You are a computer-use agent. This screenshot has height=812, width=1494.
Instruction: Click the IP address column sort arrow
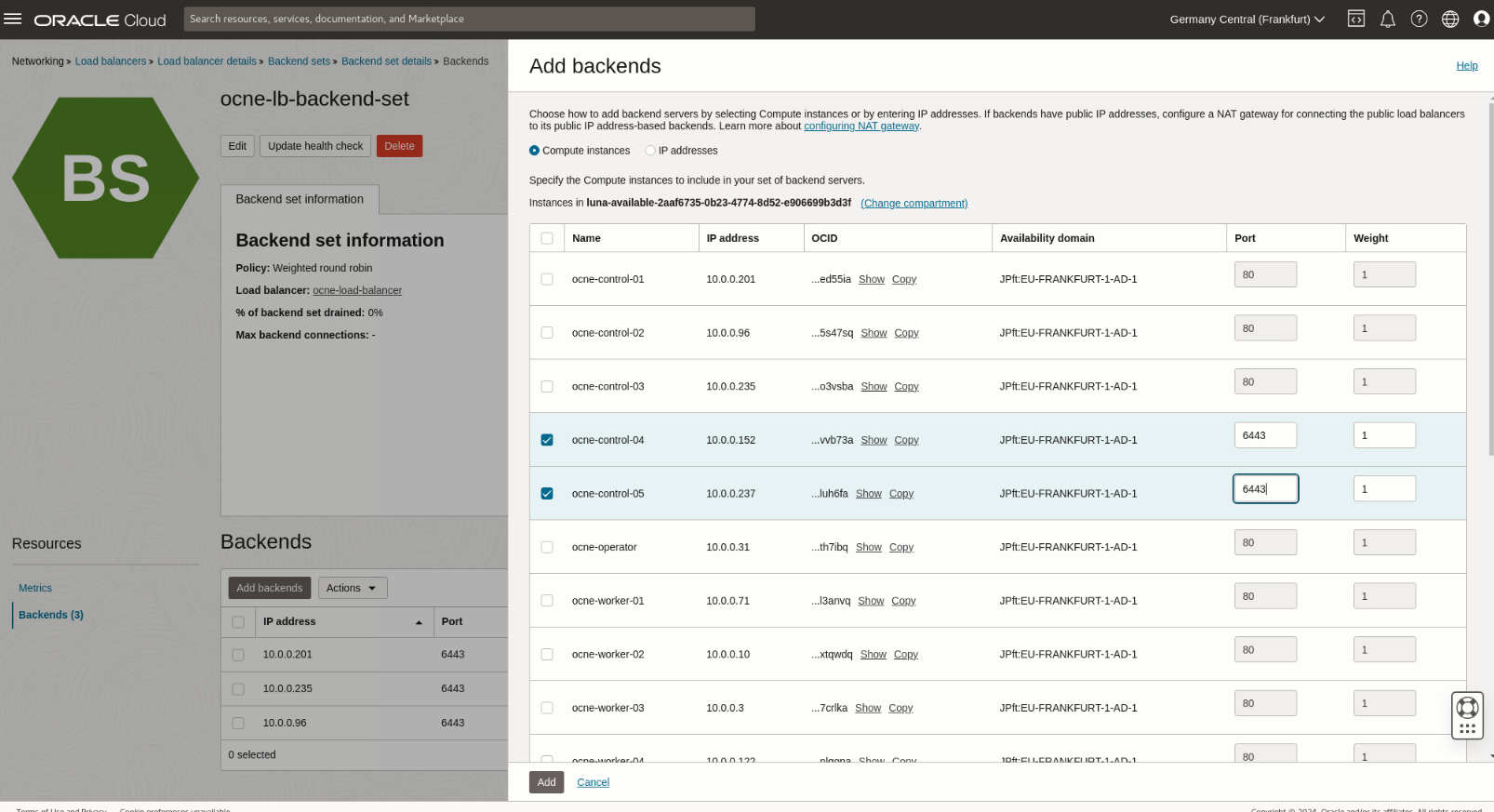419,622
